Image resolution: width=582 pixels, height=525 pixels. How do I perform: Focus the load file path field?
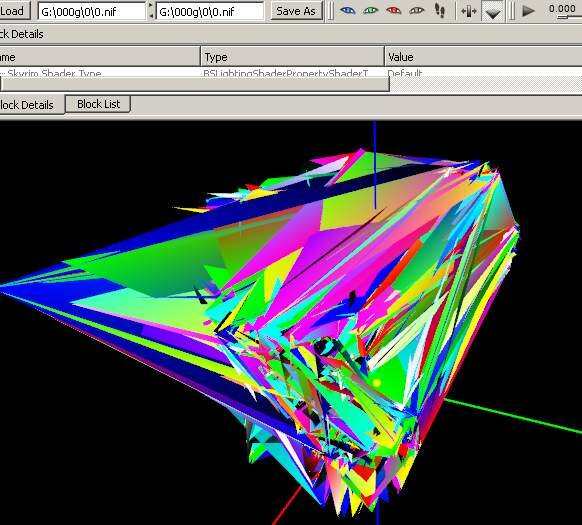tap(92, 12)
